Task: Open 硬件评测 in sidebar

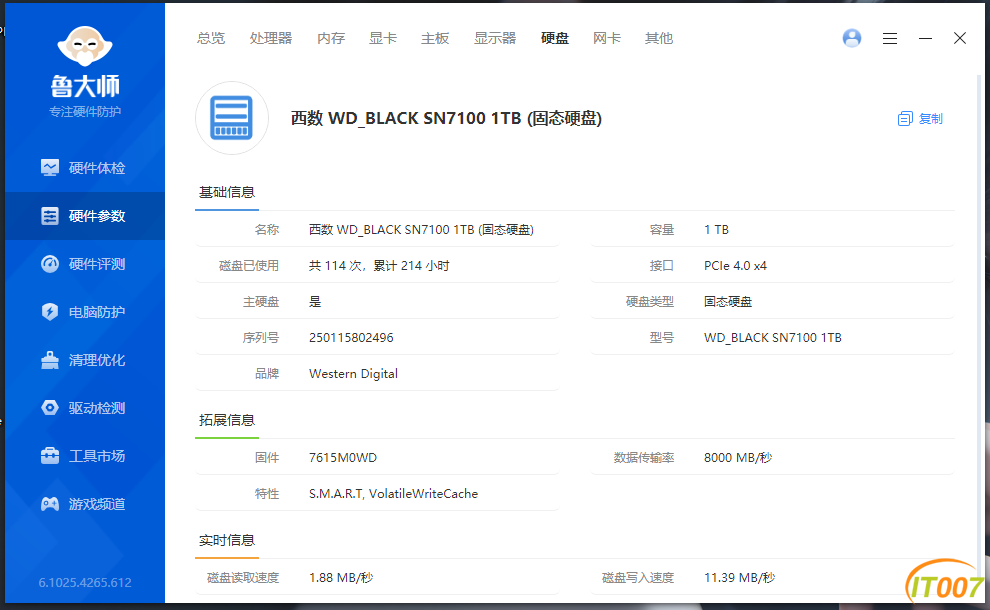Action: pyautogui.click(x=85, y=264)
